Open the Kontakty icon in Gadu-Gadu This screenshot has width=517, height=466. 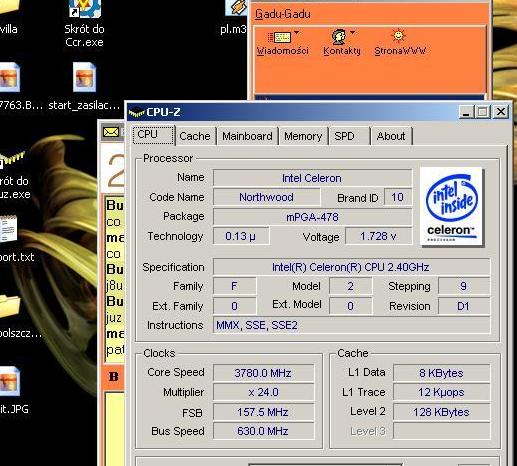[339, 37]
